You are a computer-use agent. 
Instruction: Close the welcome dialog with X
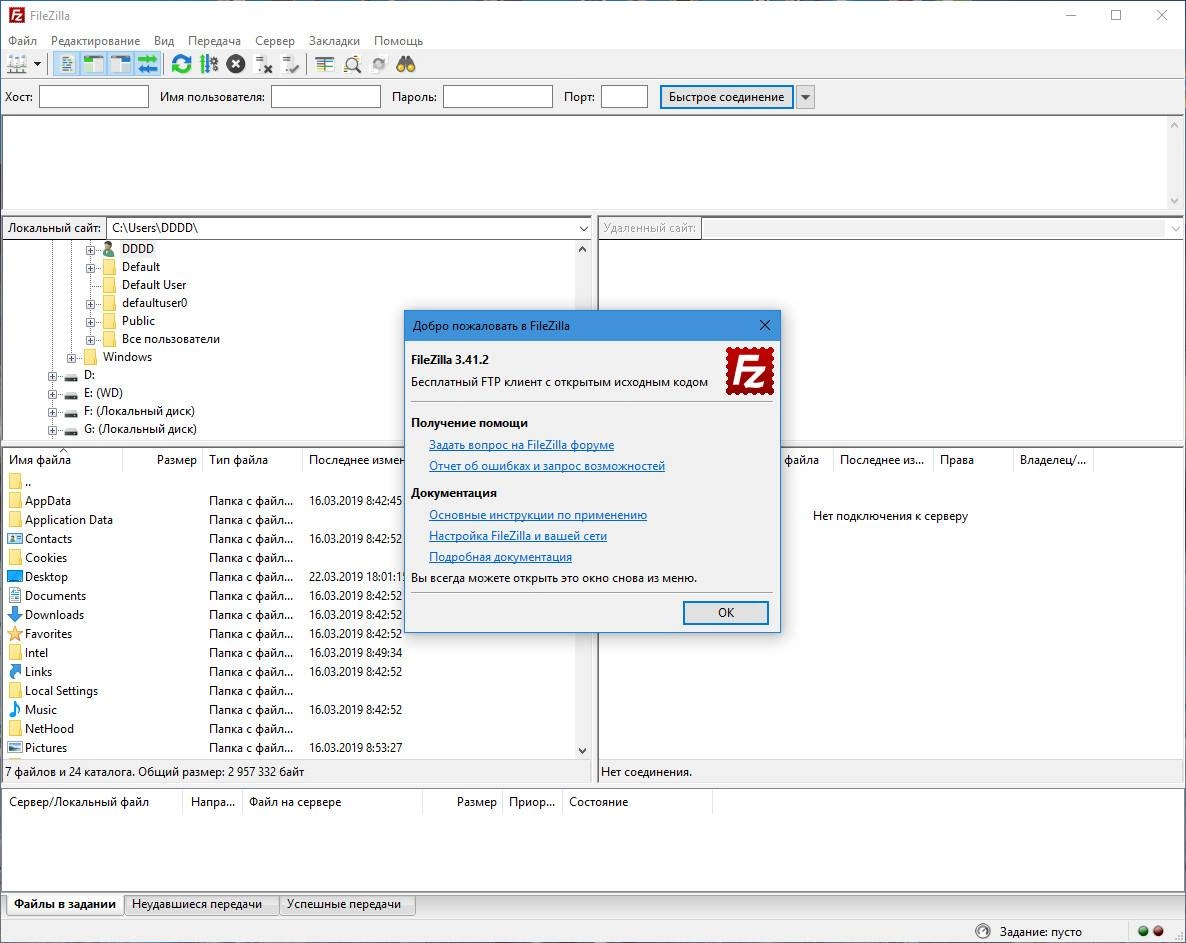click(x=765, y=325)
